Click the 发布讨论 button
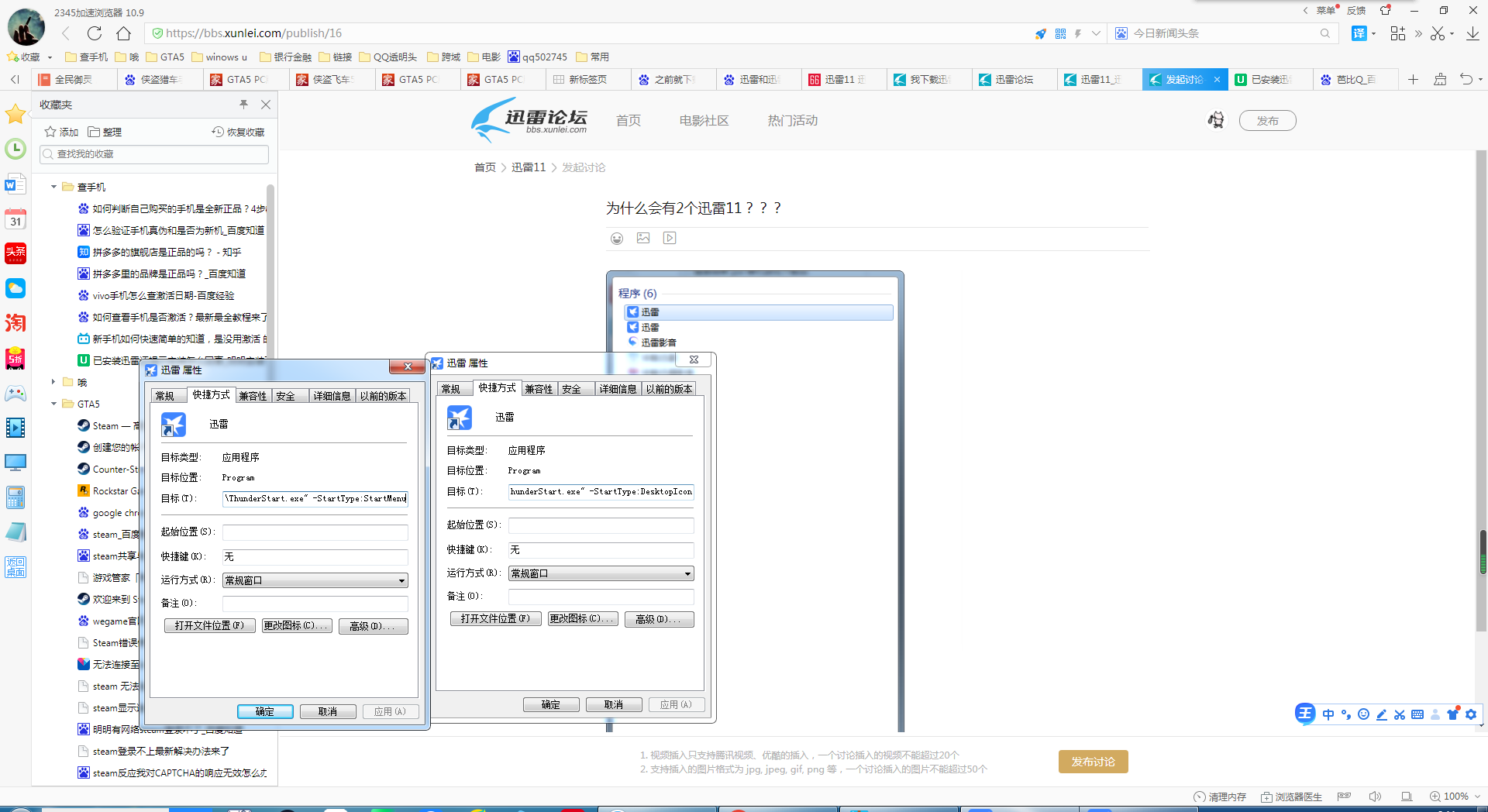This screenshot has height=812, width=1488. point(1093,762)
